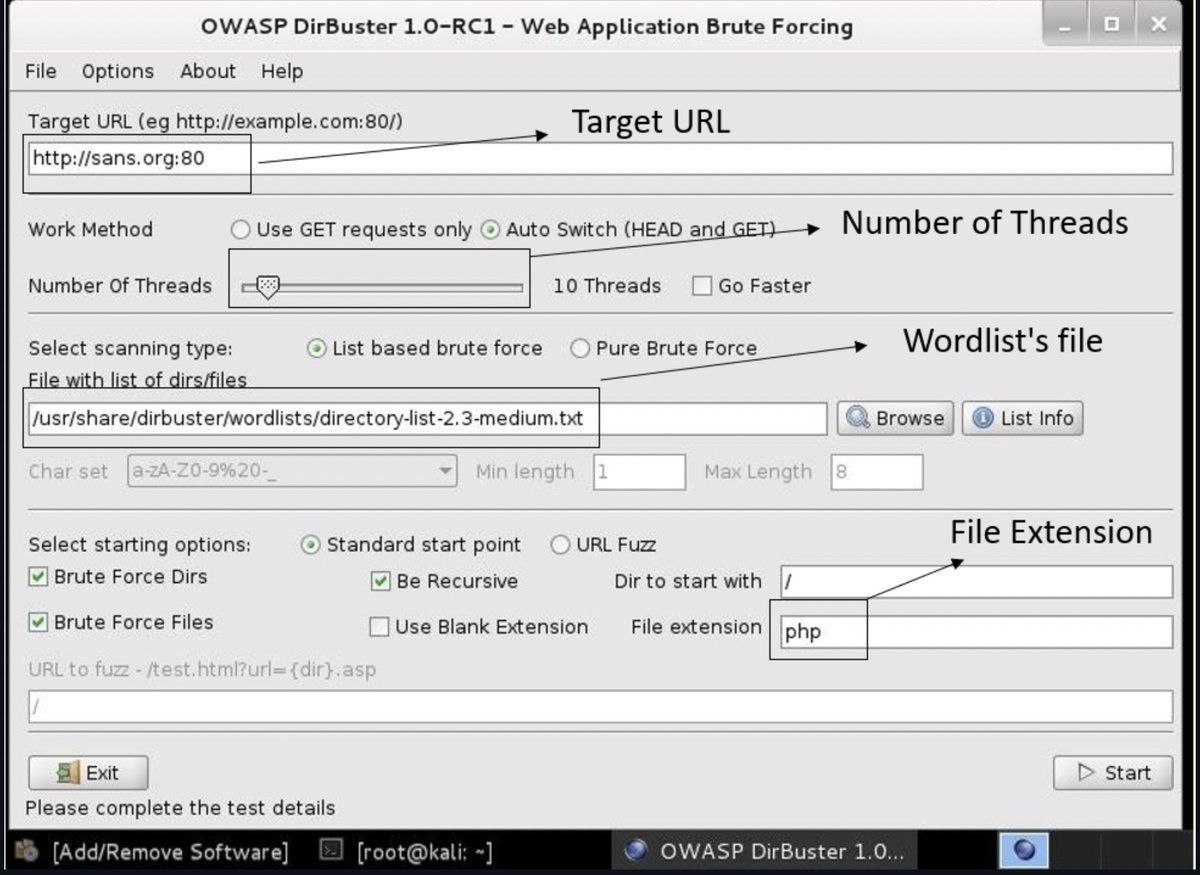Click the Browse button
1200x875 pixels.
coord(896,418)
